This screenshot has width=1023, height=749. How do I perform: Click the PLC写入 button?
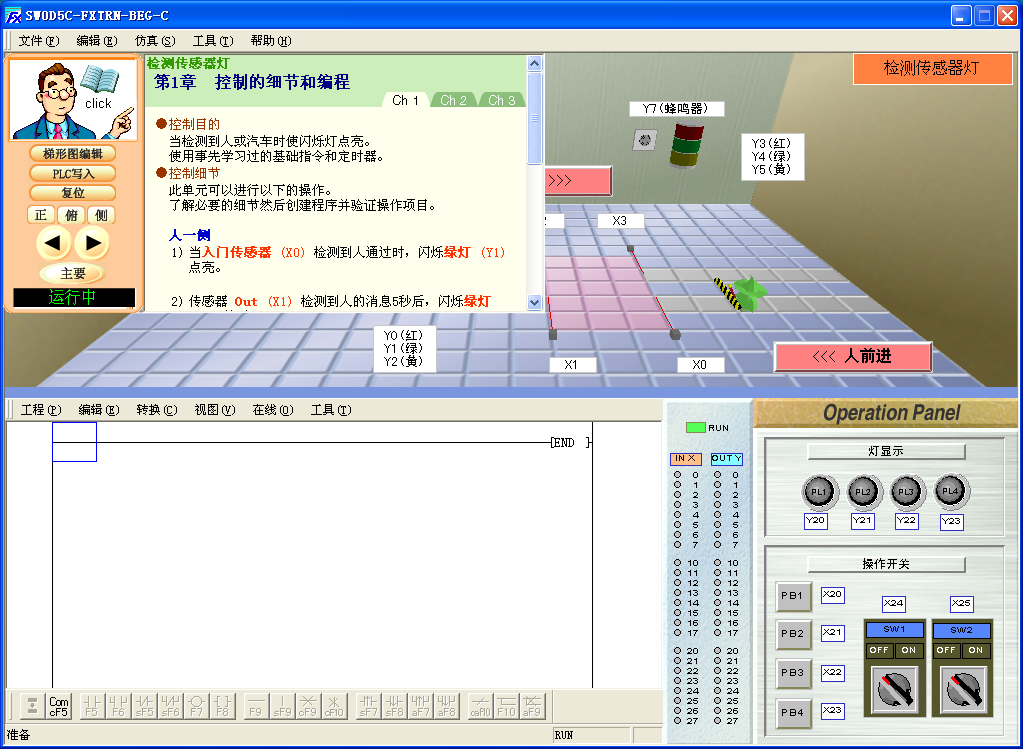[x=73, y=173]
